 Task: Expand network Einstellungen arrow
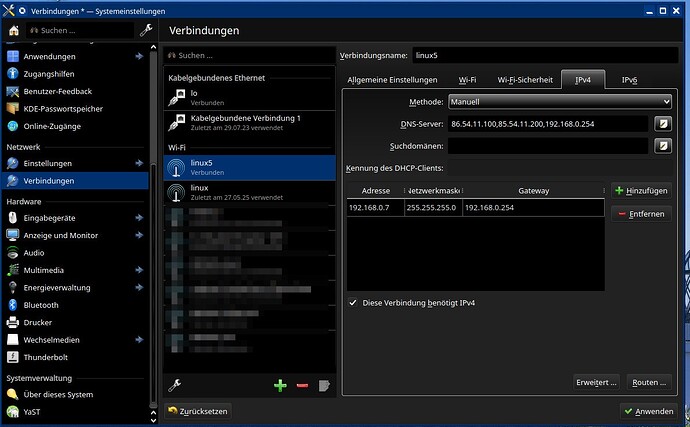(x=139, y=163)
